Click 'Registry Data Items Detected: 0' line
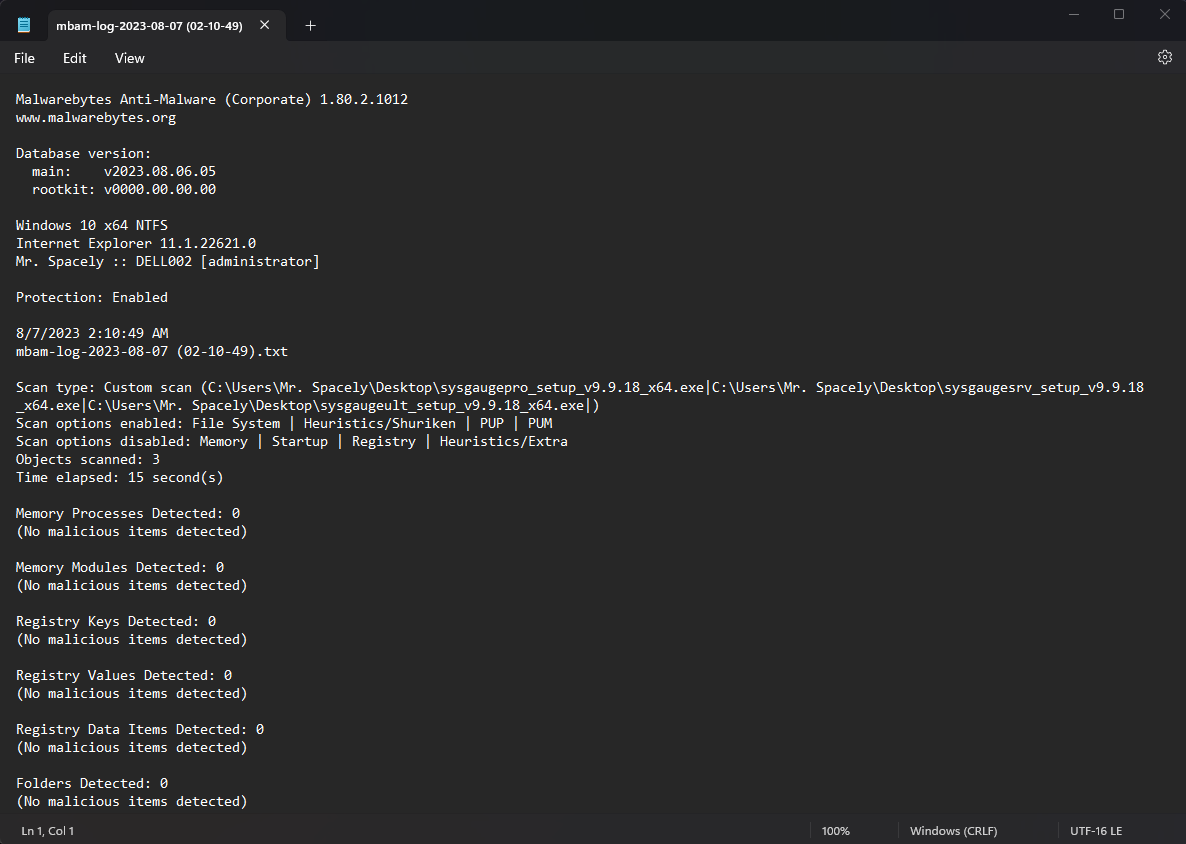1186x844 pixels. click(x=140, y=729)
